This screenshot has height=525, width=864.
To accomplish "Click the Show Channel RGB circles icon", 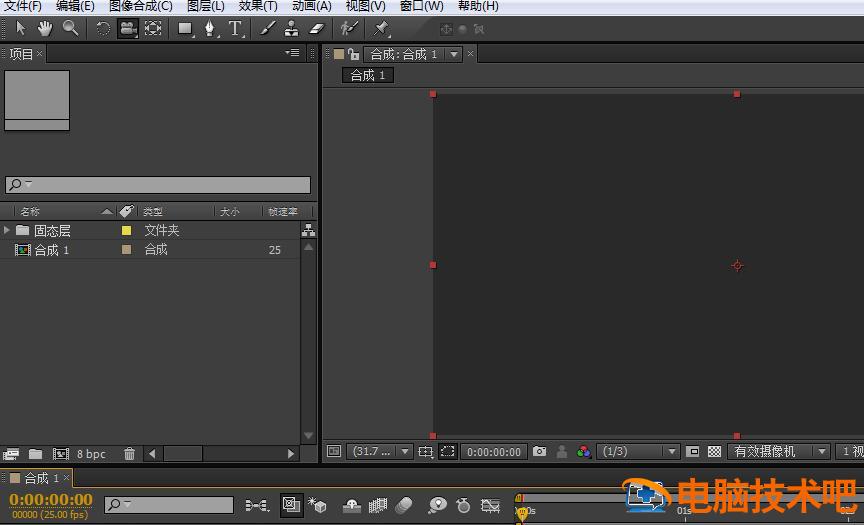I will (x=584, y=452).
